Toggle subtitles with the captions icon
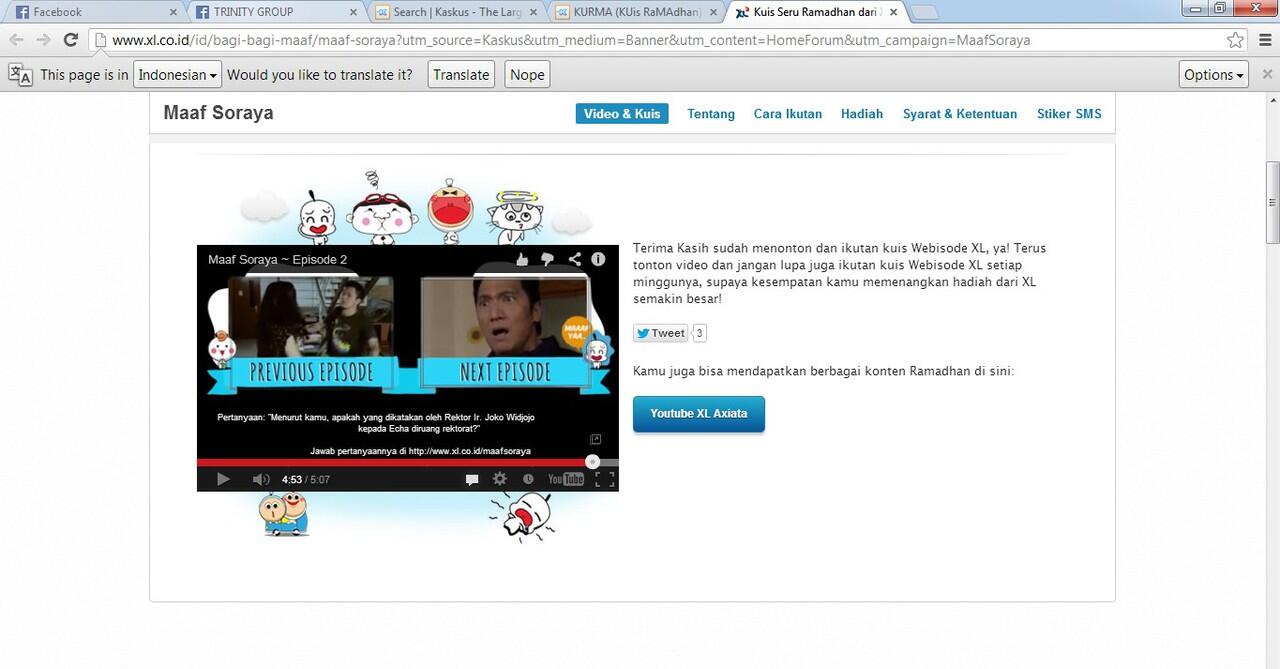 pyautogui.click(x=471, y=478)
